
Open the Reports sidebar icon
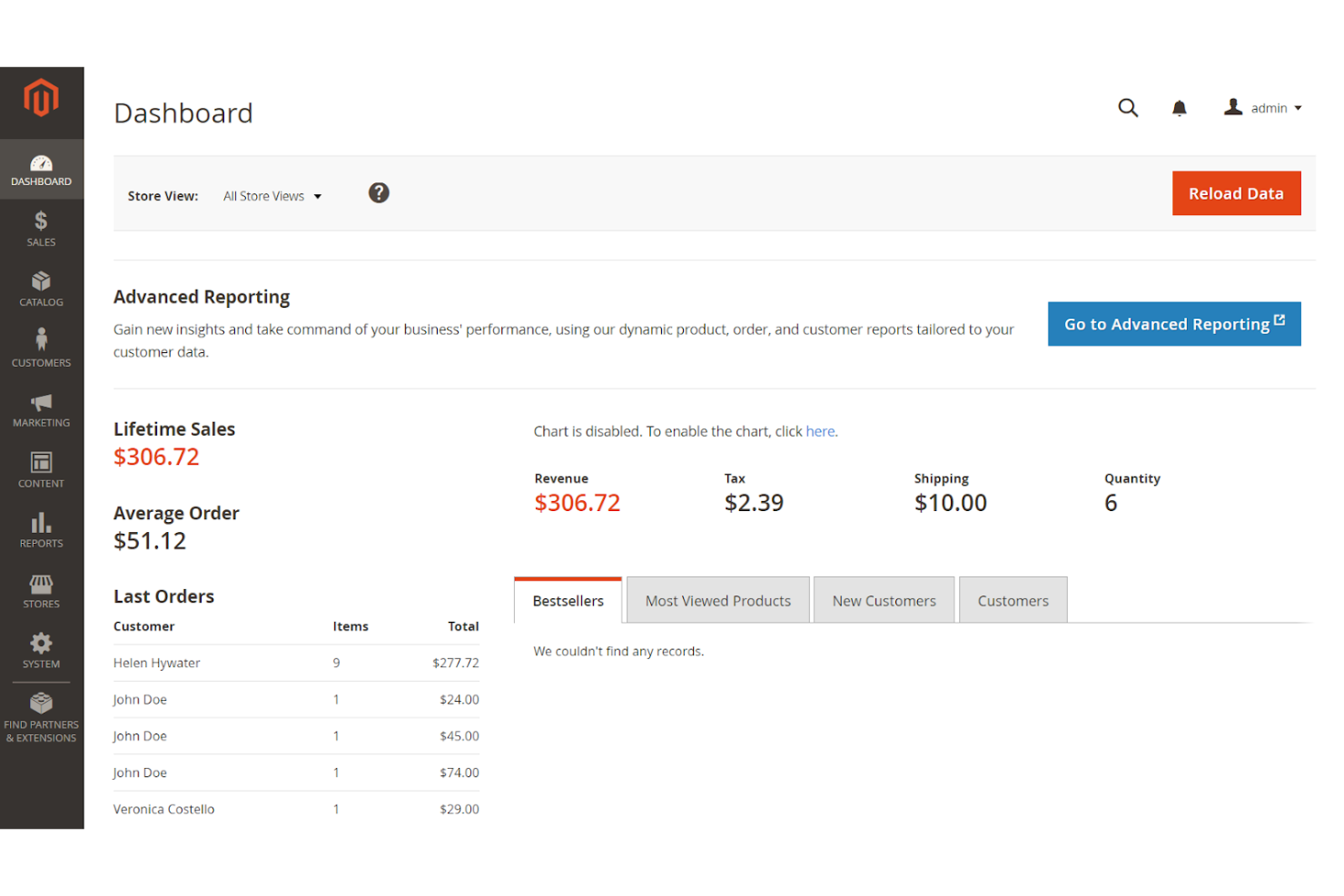click(42, 529)
